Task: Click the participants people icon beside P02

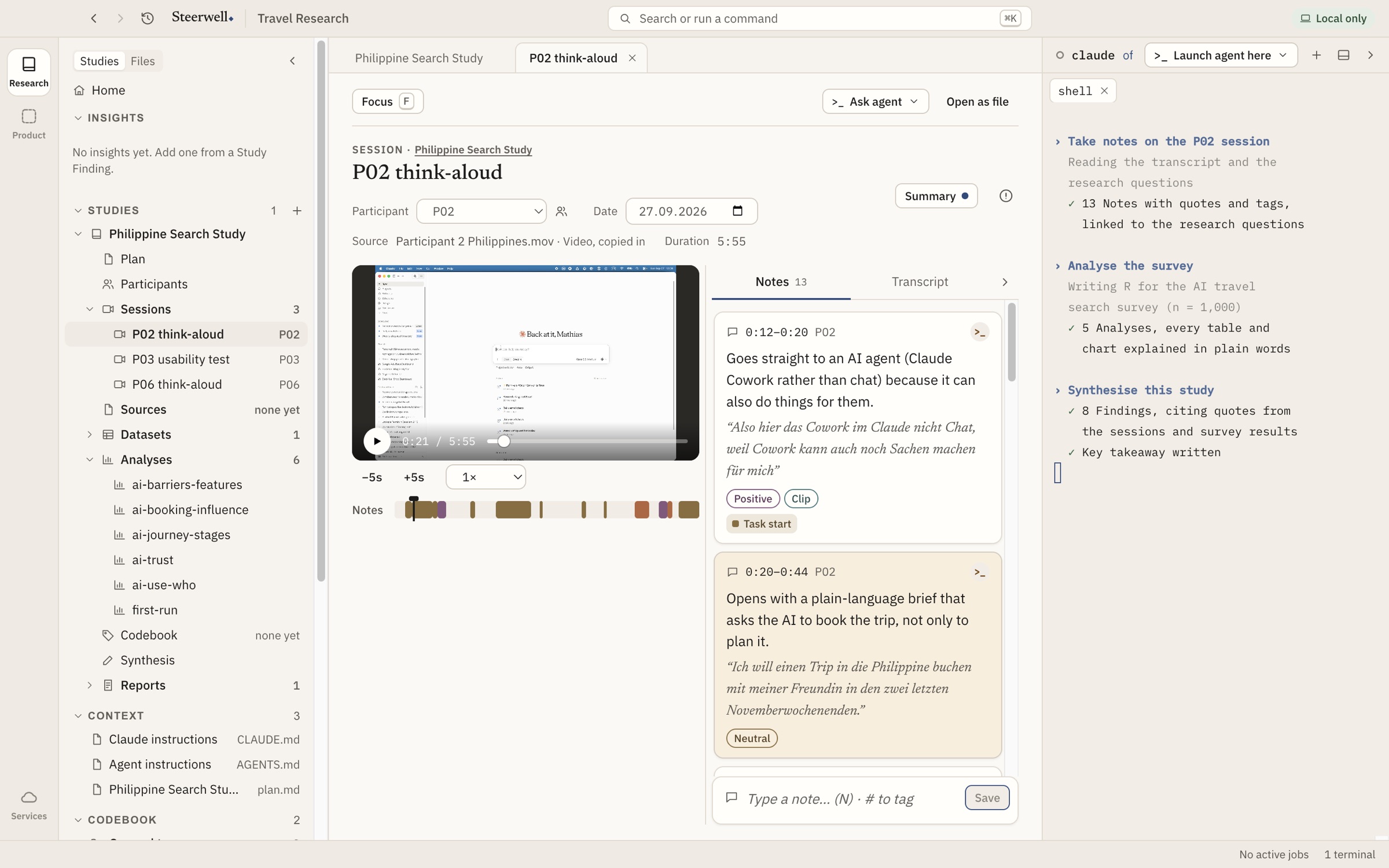Action: pyautogui.click(x=561, y=211)
